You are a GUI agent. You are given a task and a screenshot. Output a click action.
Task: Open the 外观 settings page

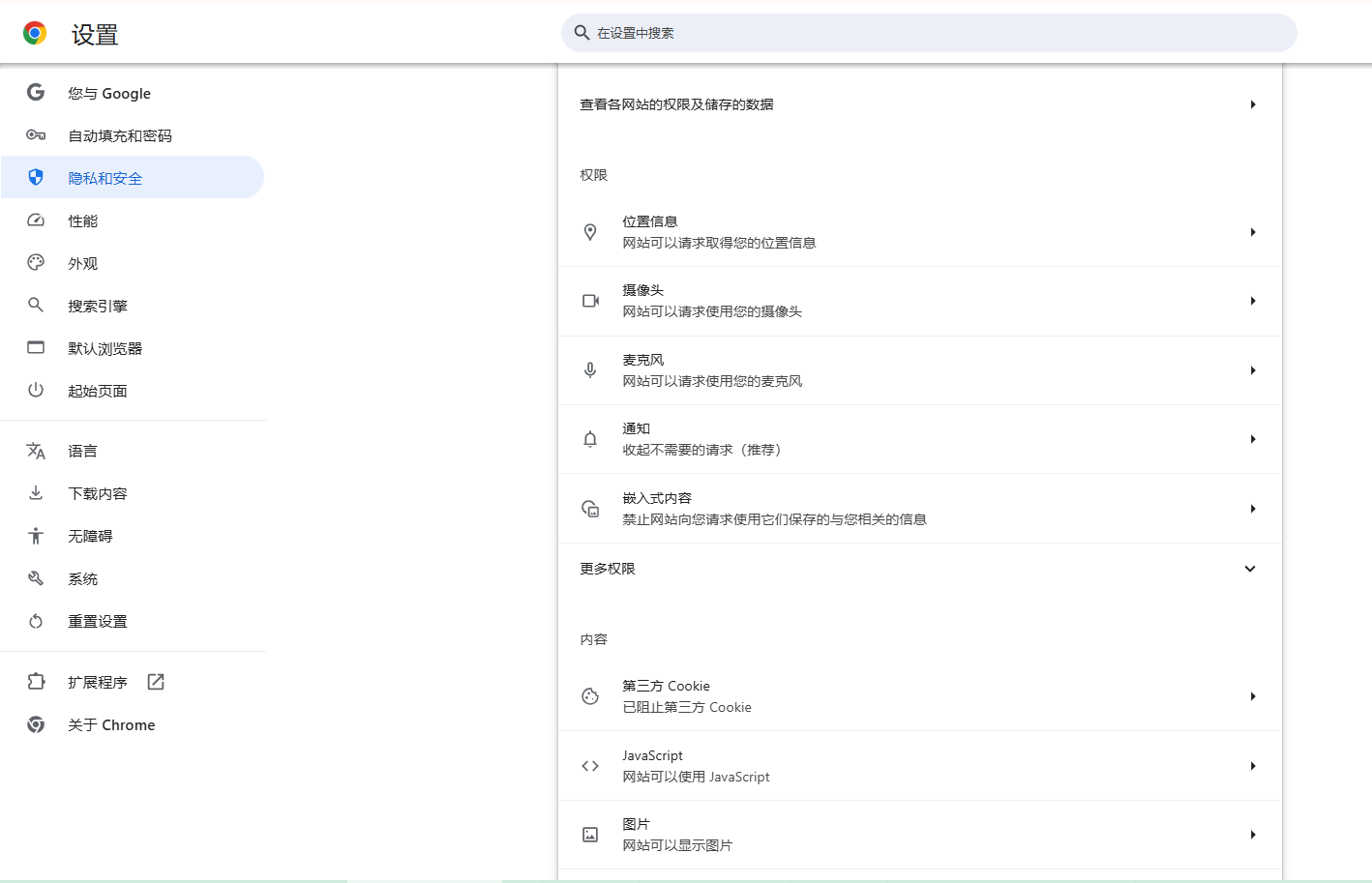point(133,263)
